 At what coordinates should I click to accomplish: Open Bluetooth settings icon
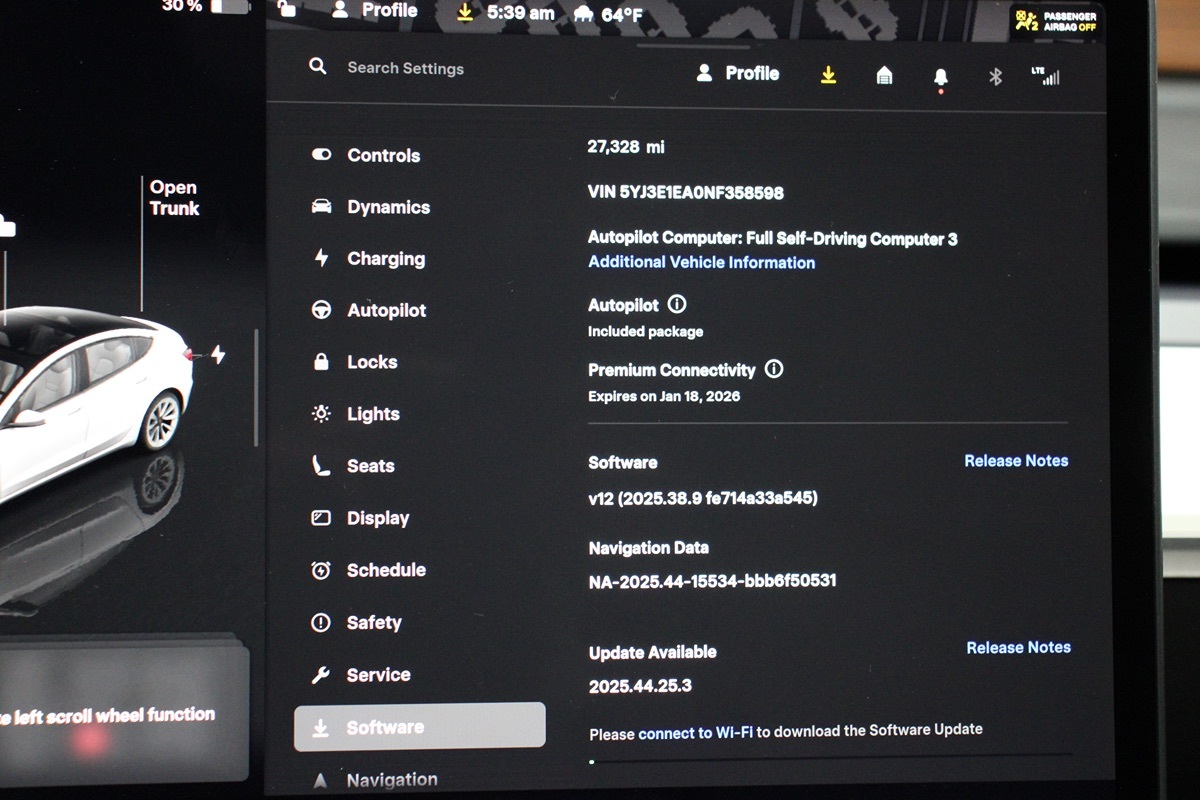click(995, 76)
